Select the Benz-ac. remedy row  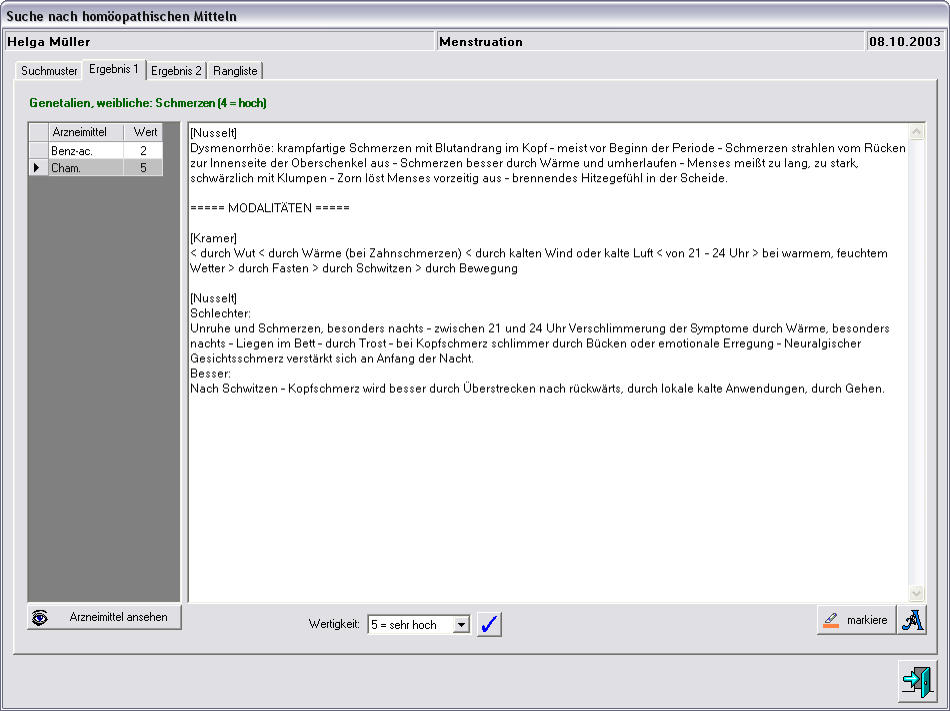85,150
